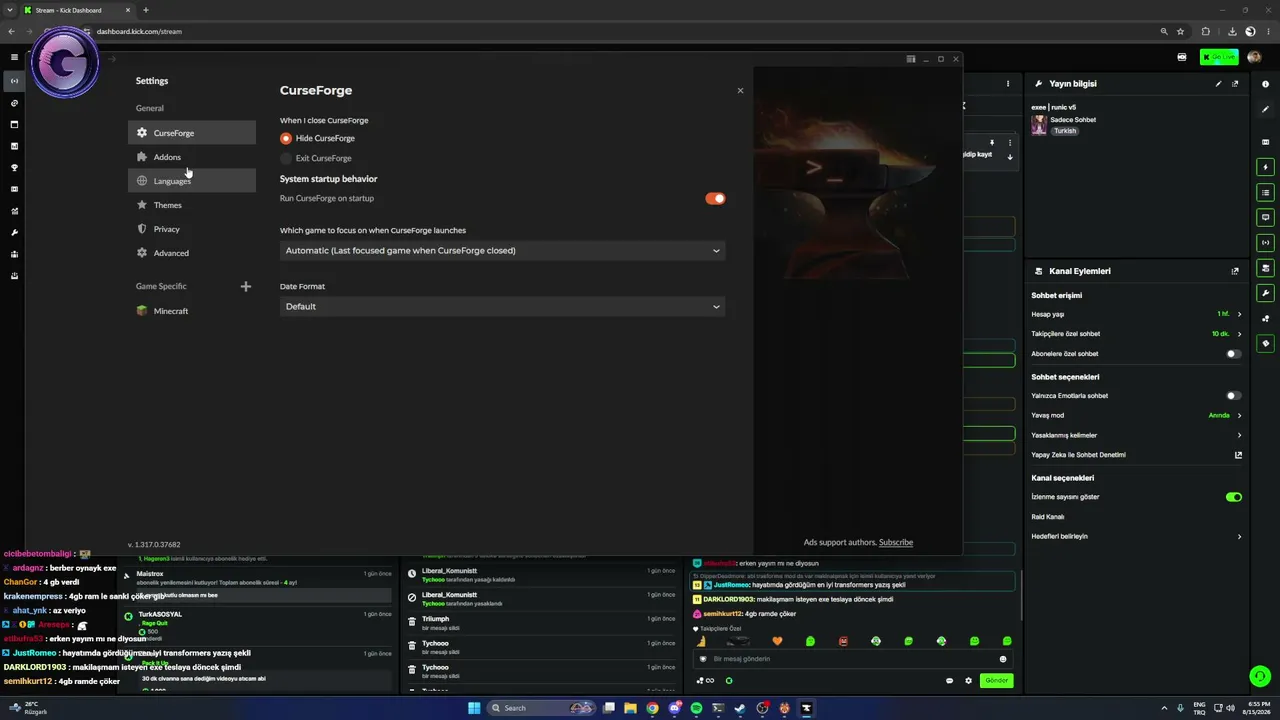Click the CurseForge layout icon in title bar
This screenshot has width=1280, height=720.
(x=911, y=59)
